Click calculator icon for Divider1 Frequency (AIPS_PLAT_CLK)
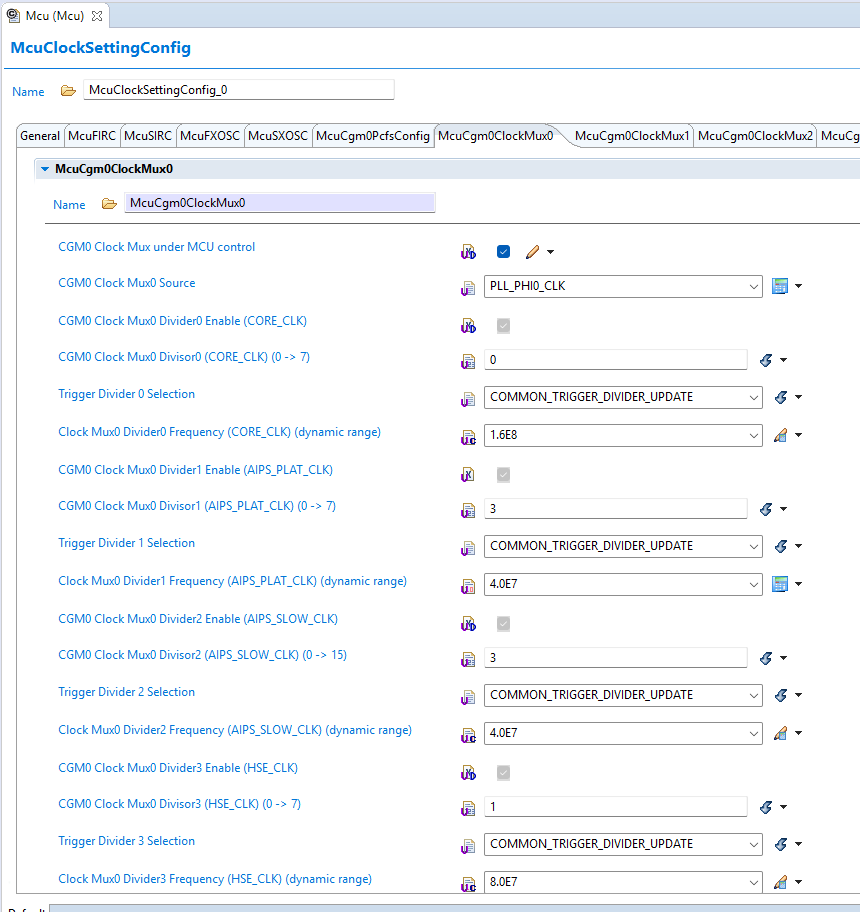 click(780, 583)
